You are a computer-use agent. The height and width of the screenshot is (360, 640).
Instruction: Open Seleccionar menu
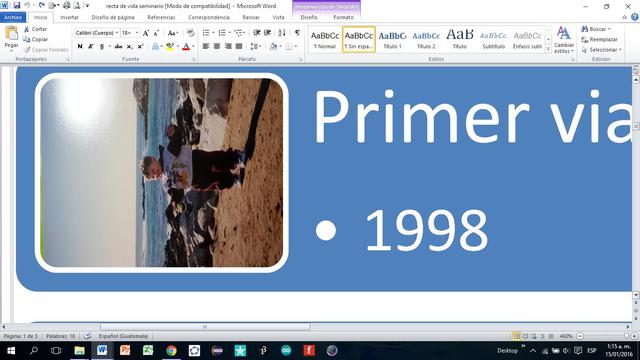click(601, 49)
